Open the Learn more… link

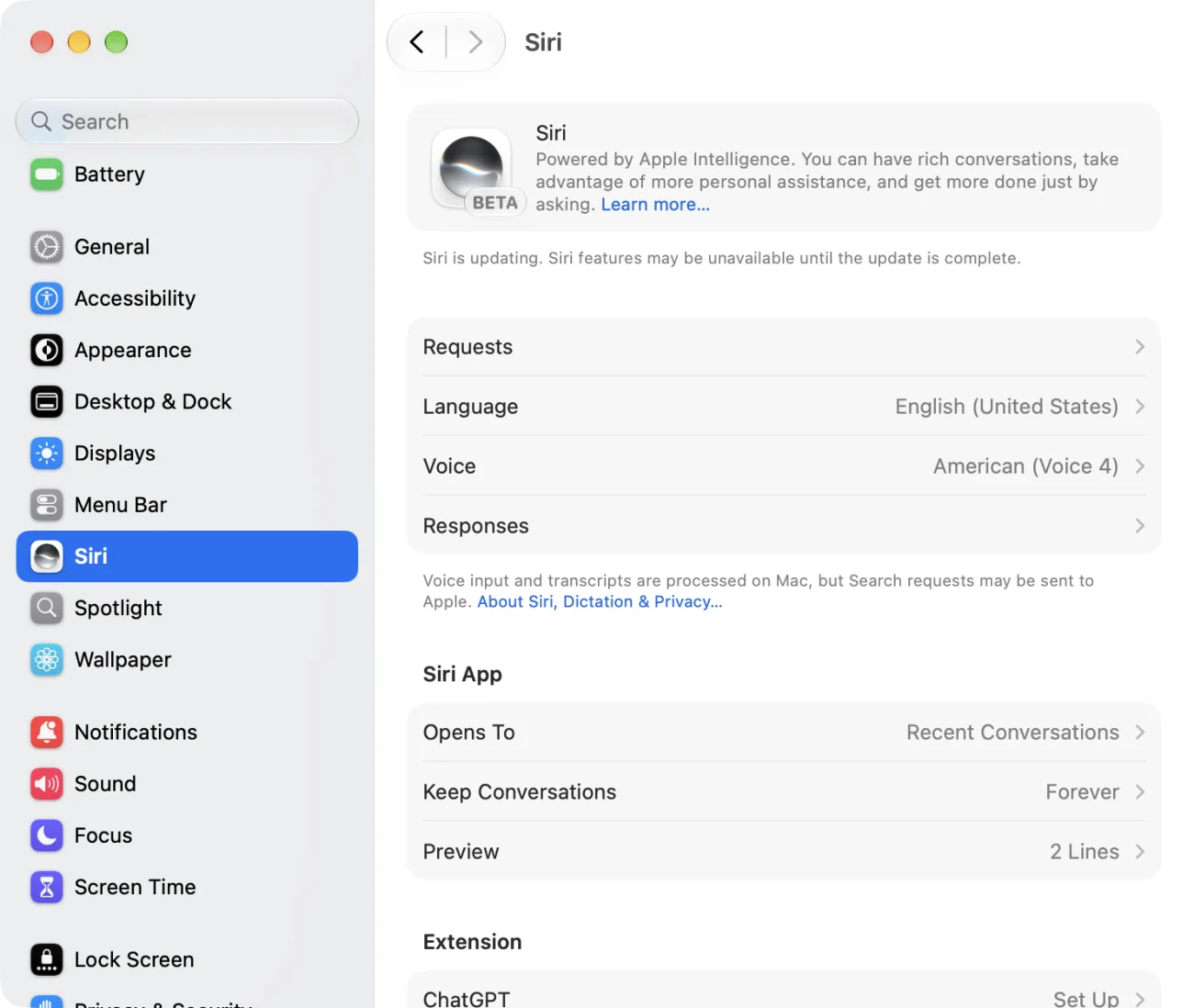coord(655,205)
